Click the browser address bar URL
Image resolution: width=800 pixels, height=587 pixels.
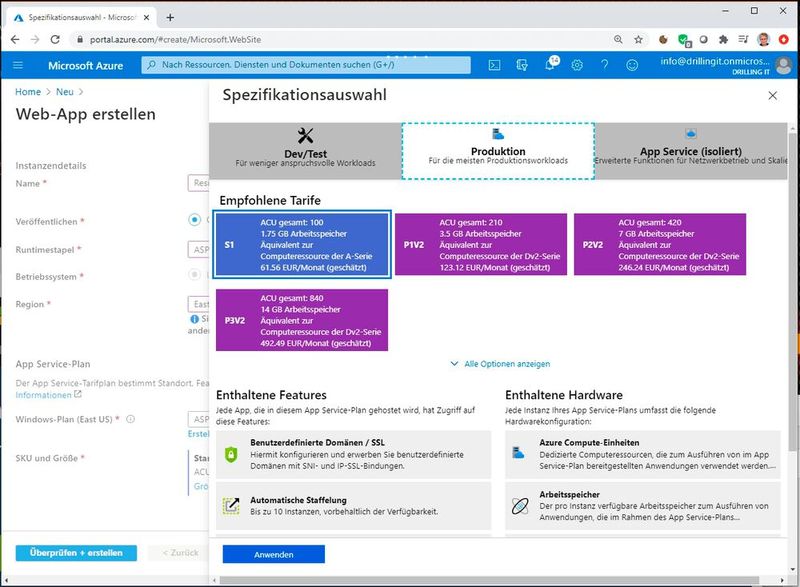point(176,39)
